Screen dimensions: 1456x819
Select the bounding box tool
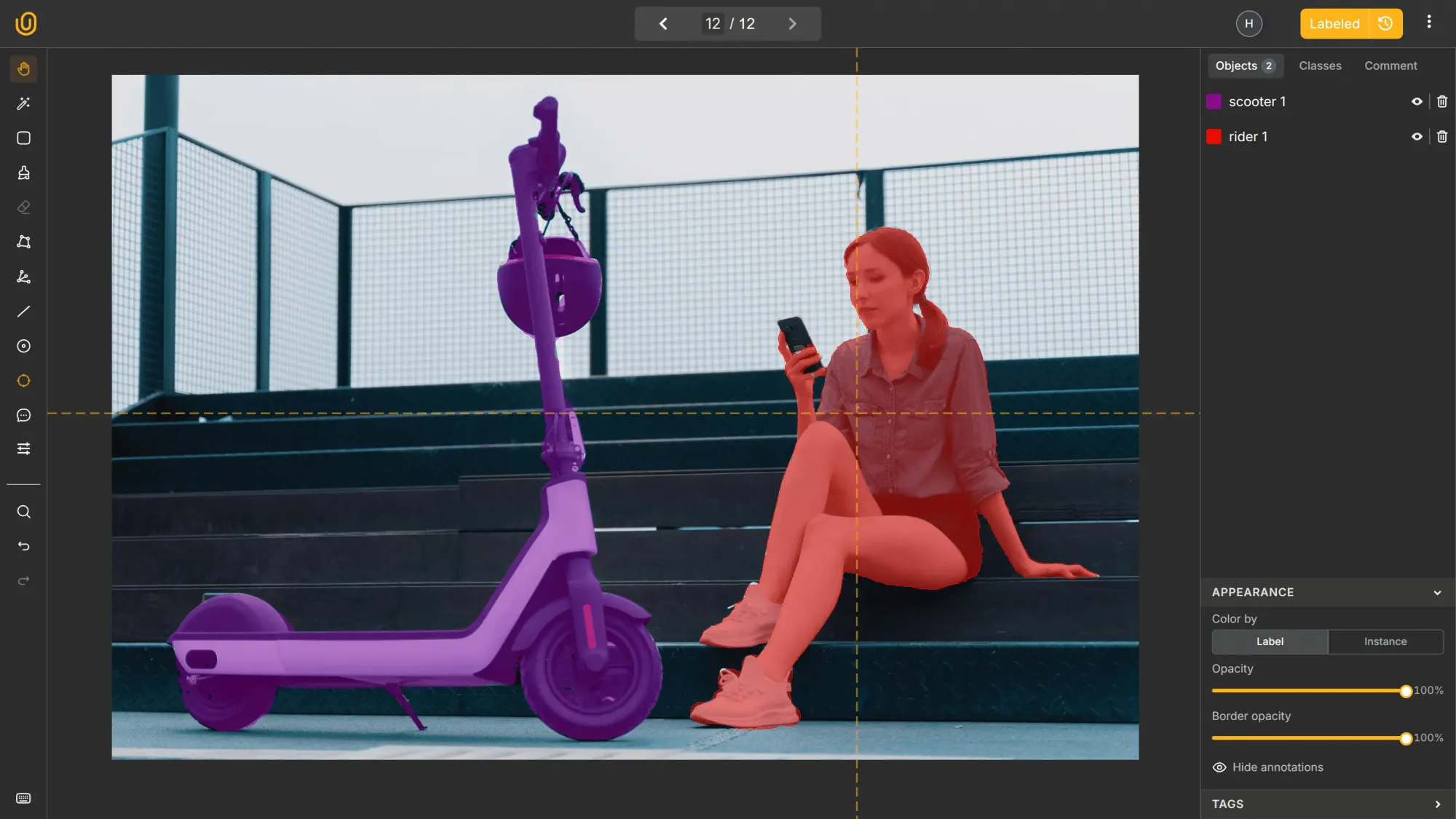click(x=23, y=138)
